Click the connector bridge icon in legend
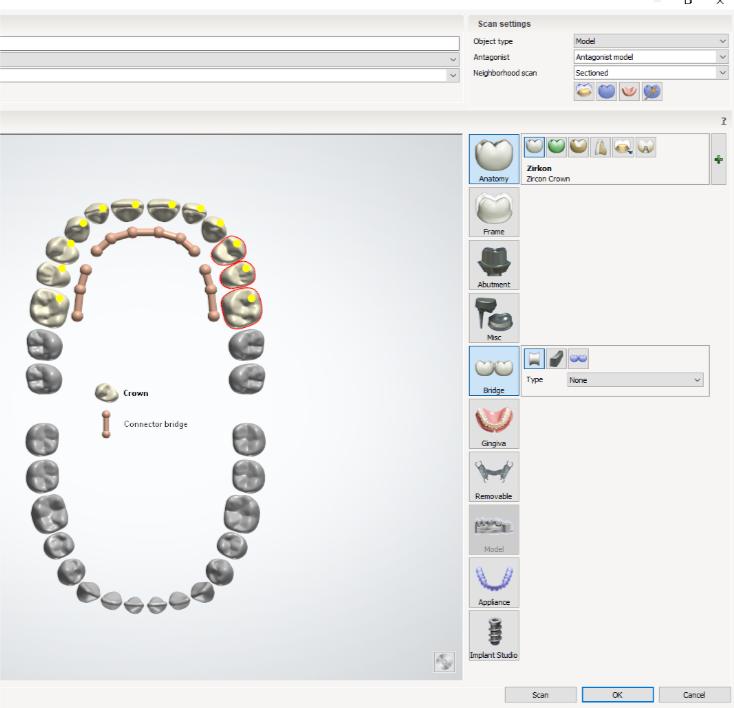 (106, 424)
